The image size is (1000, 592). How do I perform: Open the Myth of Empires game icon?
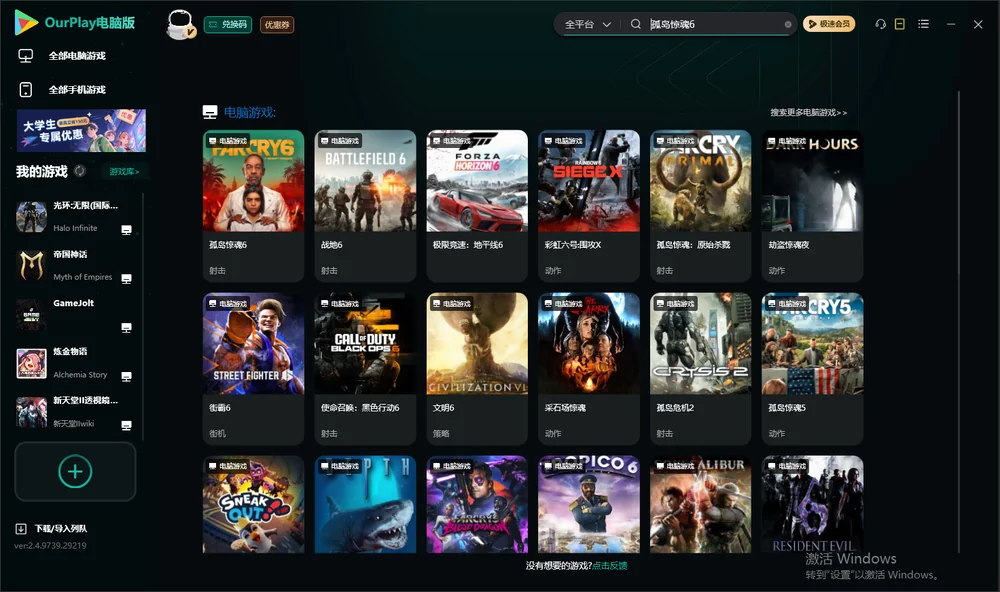31,265
